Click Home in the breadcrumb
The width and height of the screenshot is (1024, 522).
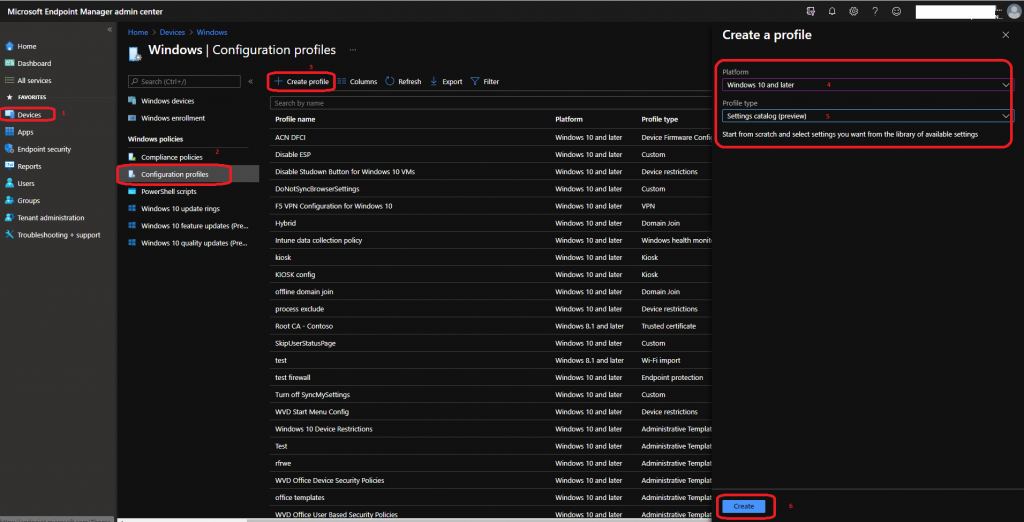pyautogui.click(x=138, y=32)
